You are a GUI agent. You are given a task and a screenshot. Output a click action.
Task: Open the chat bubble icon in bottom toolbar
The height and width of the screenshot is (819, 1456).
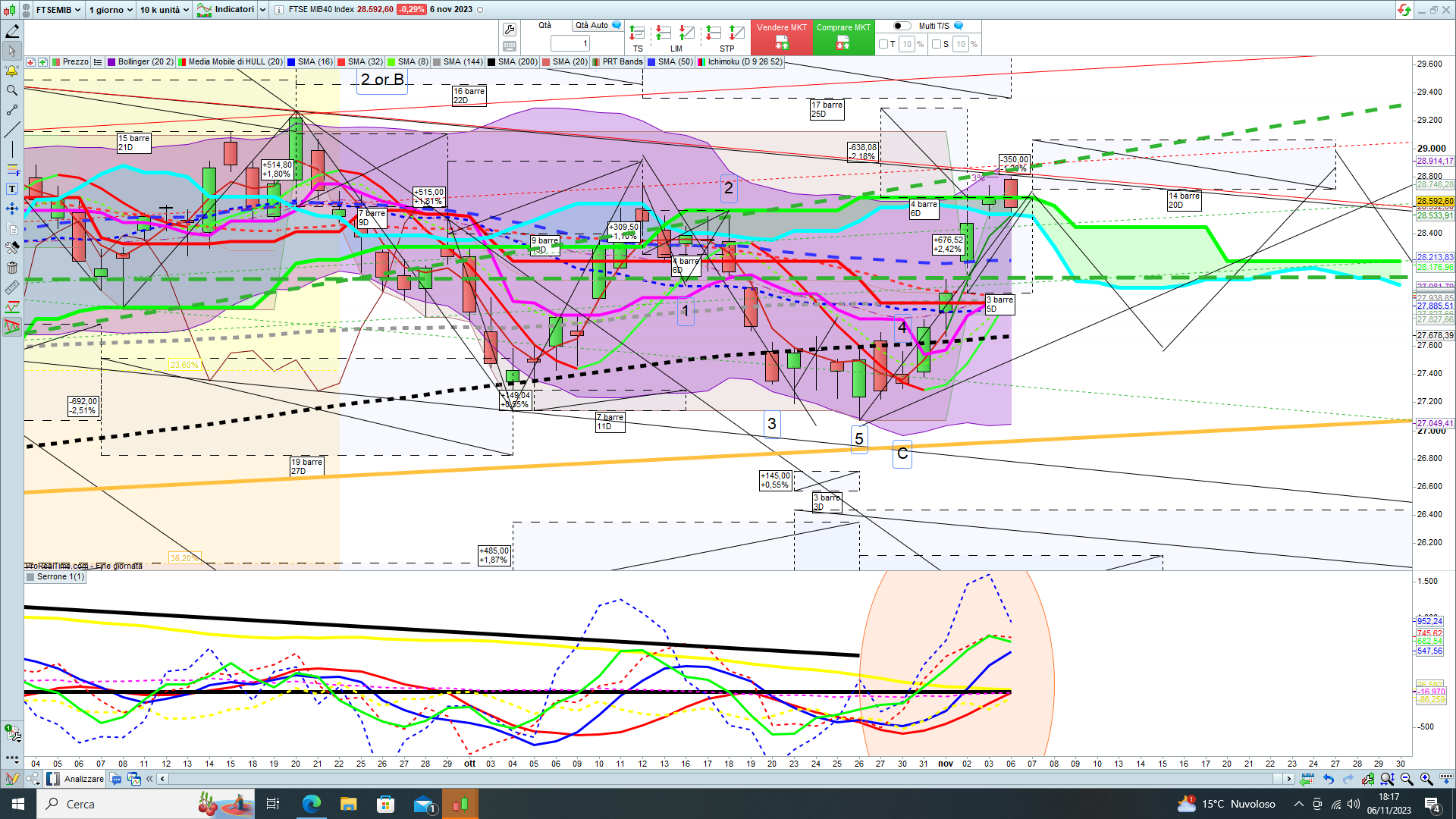tap(115, 779)
